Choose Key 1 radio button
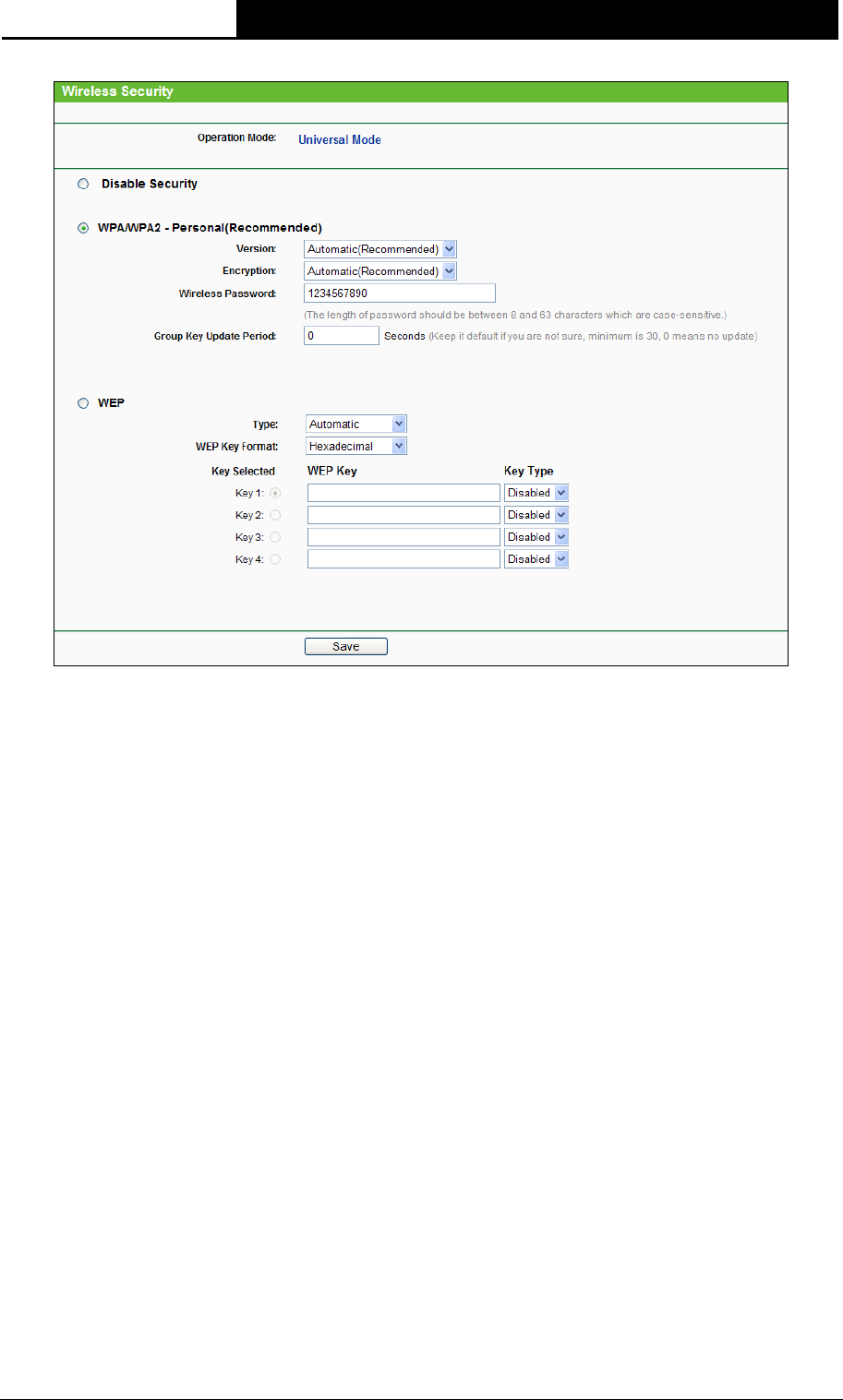Screen dimensions: 843x1400 coord(275,493)
